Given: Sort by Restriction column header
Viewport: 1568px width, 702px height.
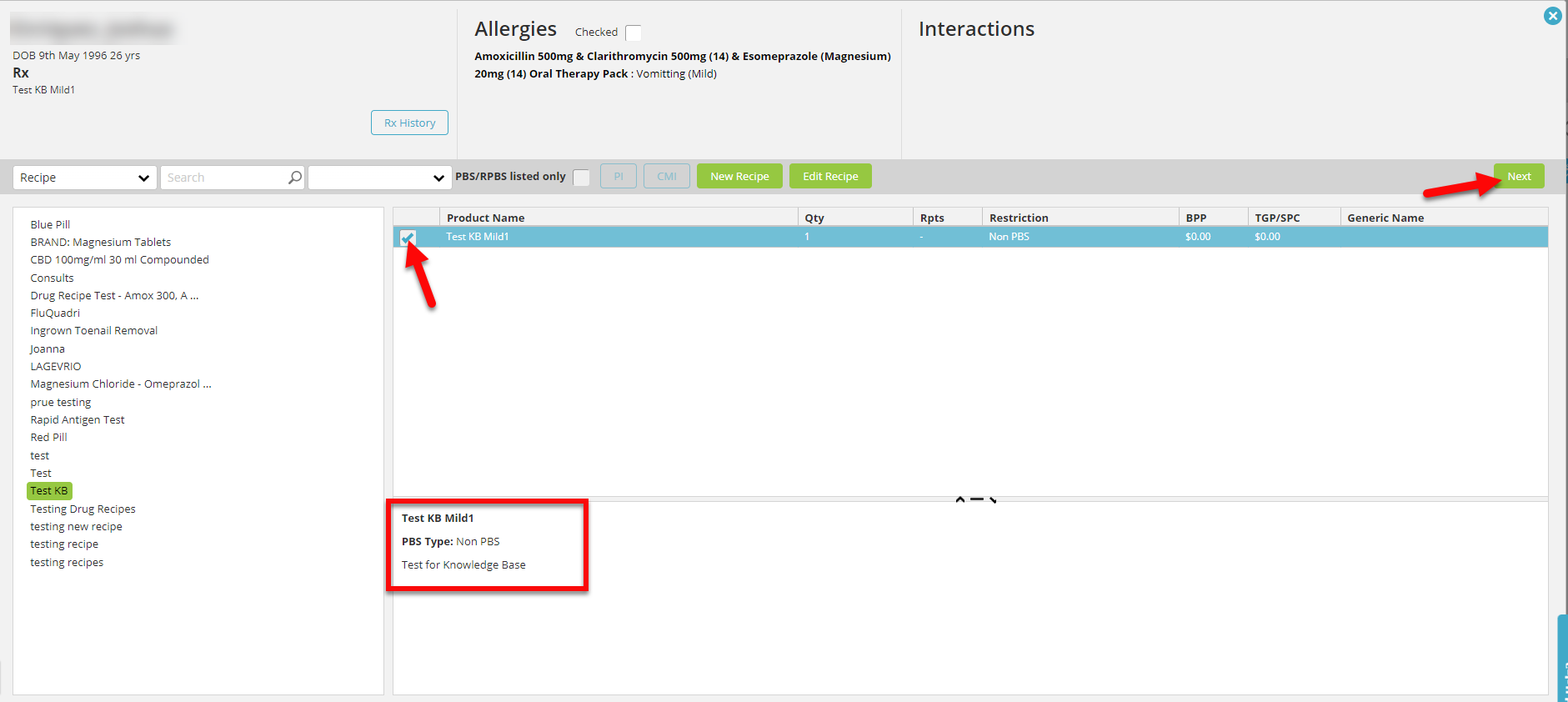Looking at the screenshot, I should pyautogui.click(x=1080, y=218).
